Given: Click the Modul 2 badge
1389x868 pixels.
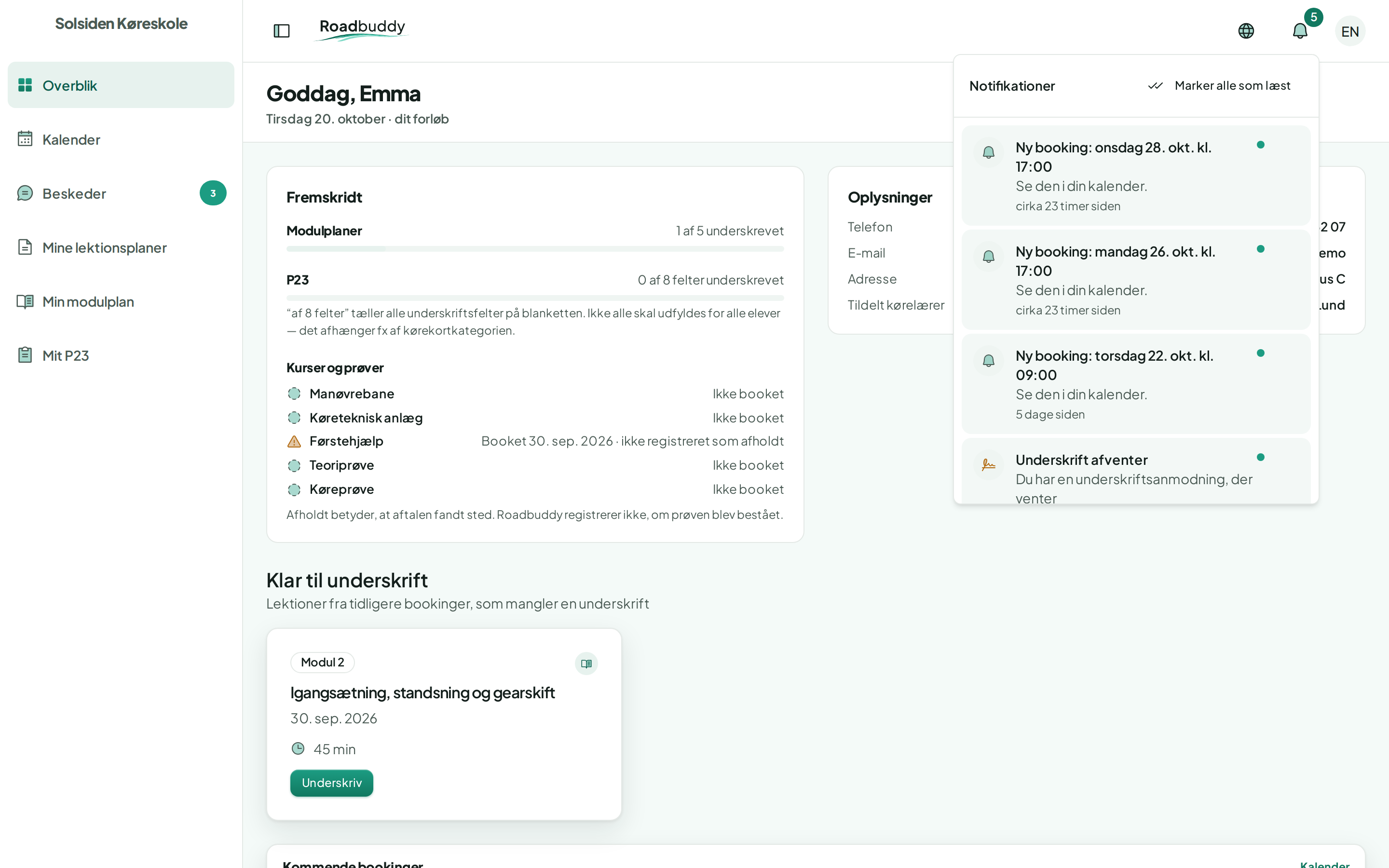Looking at the screenshot, I should coord(323,663).
